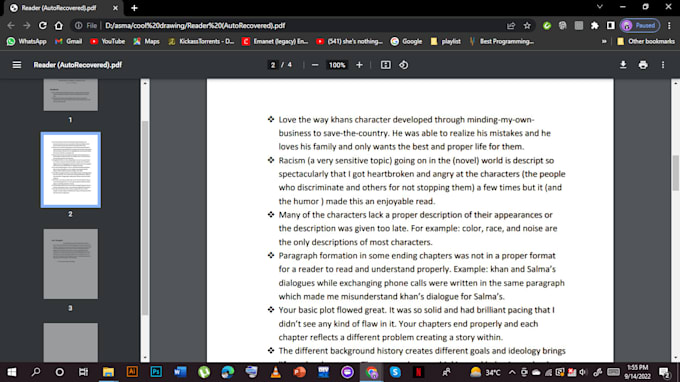Screen dimensions: 680x382
Task: Rotate the document counterclockwise
Action: click(x=404, y=65)
